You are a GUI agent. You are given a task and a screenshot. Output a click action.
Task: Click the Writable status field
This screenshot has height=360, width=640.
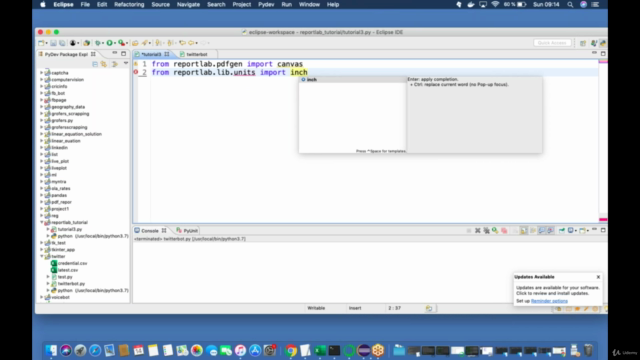[316, 308]
